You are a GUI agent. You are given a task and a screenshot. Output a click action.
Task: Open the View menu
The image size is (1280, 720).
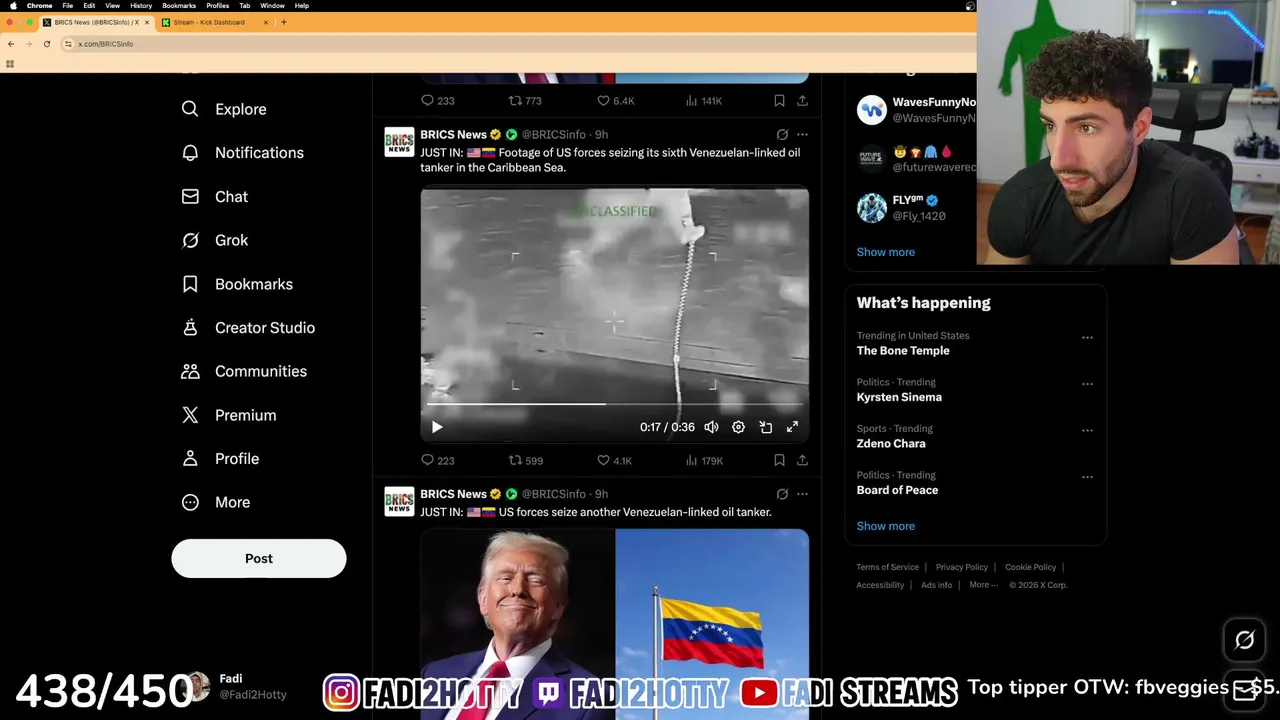tap(113, 5)
